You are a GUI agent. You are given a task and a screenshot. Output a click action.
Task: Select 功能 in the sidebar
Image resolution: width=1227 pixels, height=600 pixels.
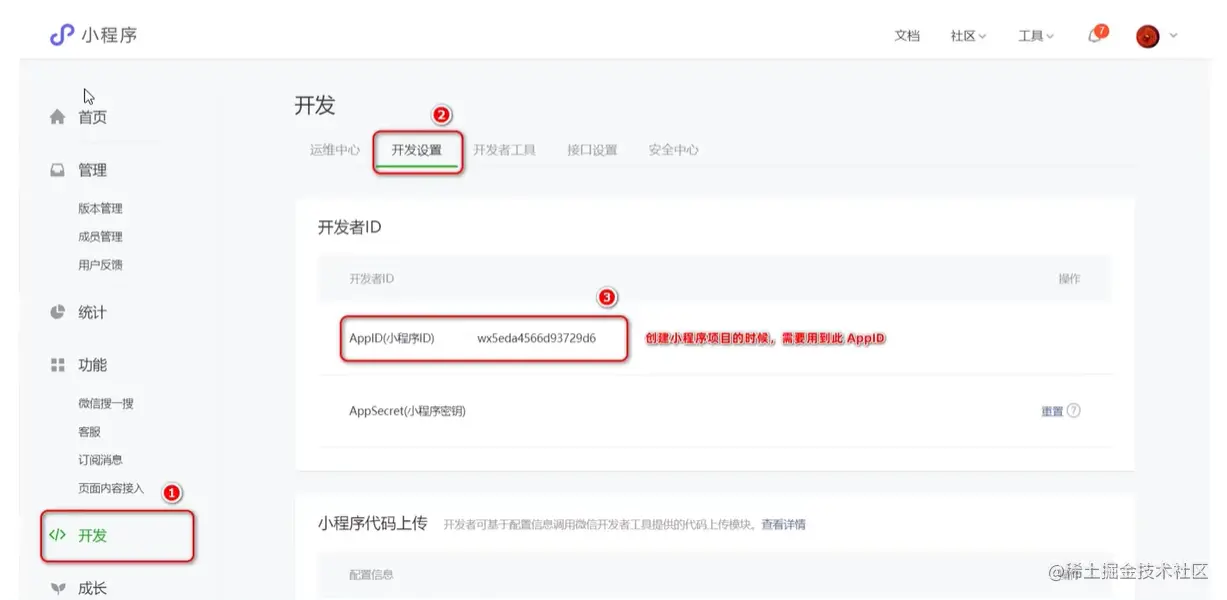[93, 365]
